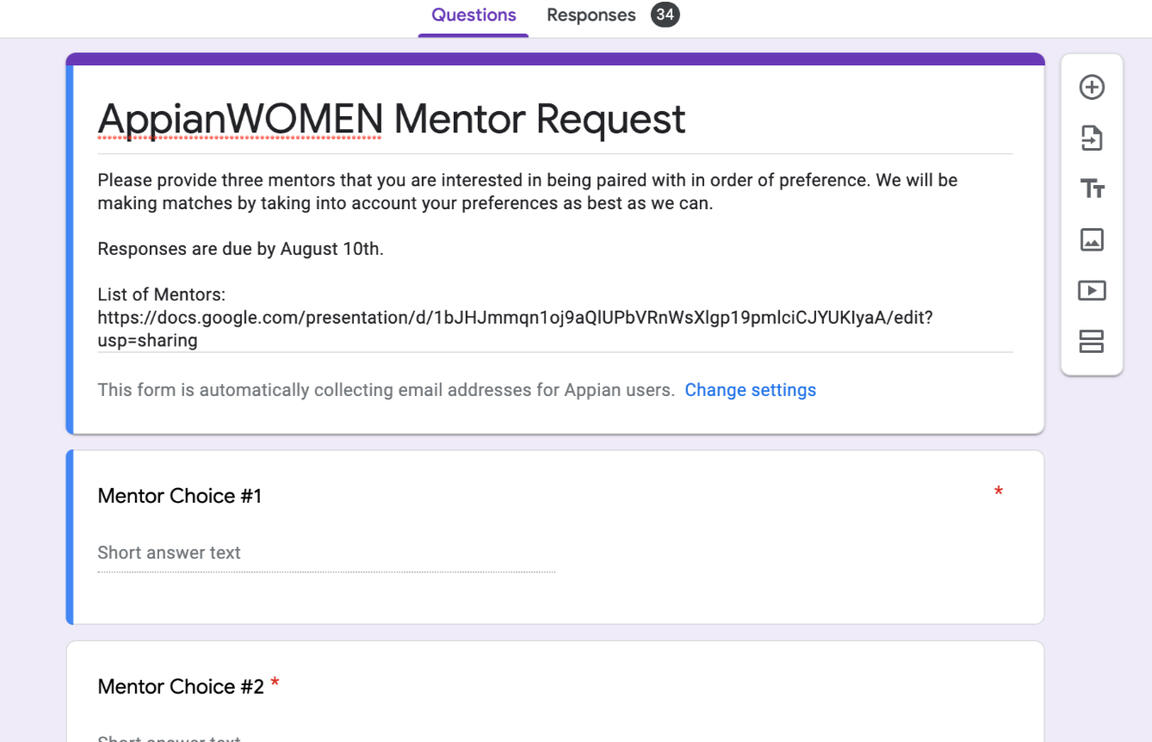The image size is (1152, 742).
Task: Click the 'Responses are due by August 10th' line
Action: pos(240,249)
